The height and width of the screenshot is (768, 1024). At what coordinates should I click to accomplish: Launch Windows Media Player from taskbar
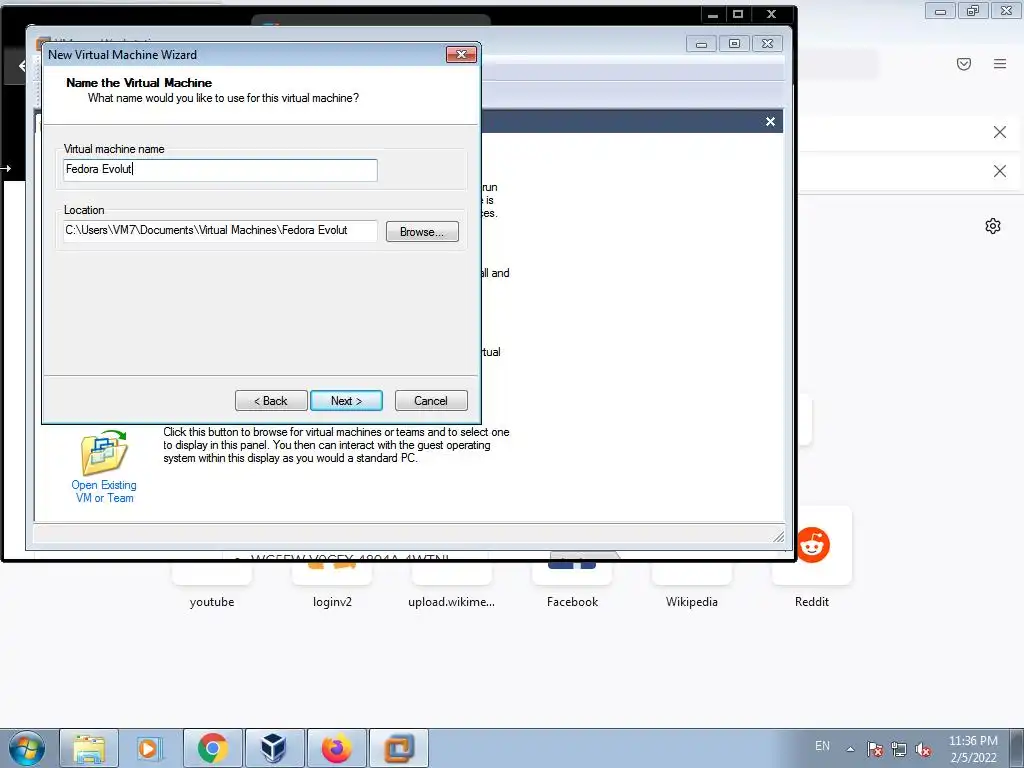coord(150,748)
